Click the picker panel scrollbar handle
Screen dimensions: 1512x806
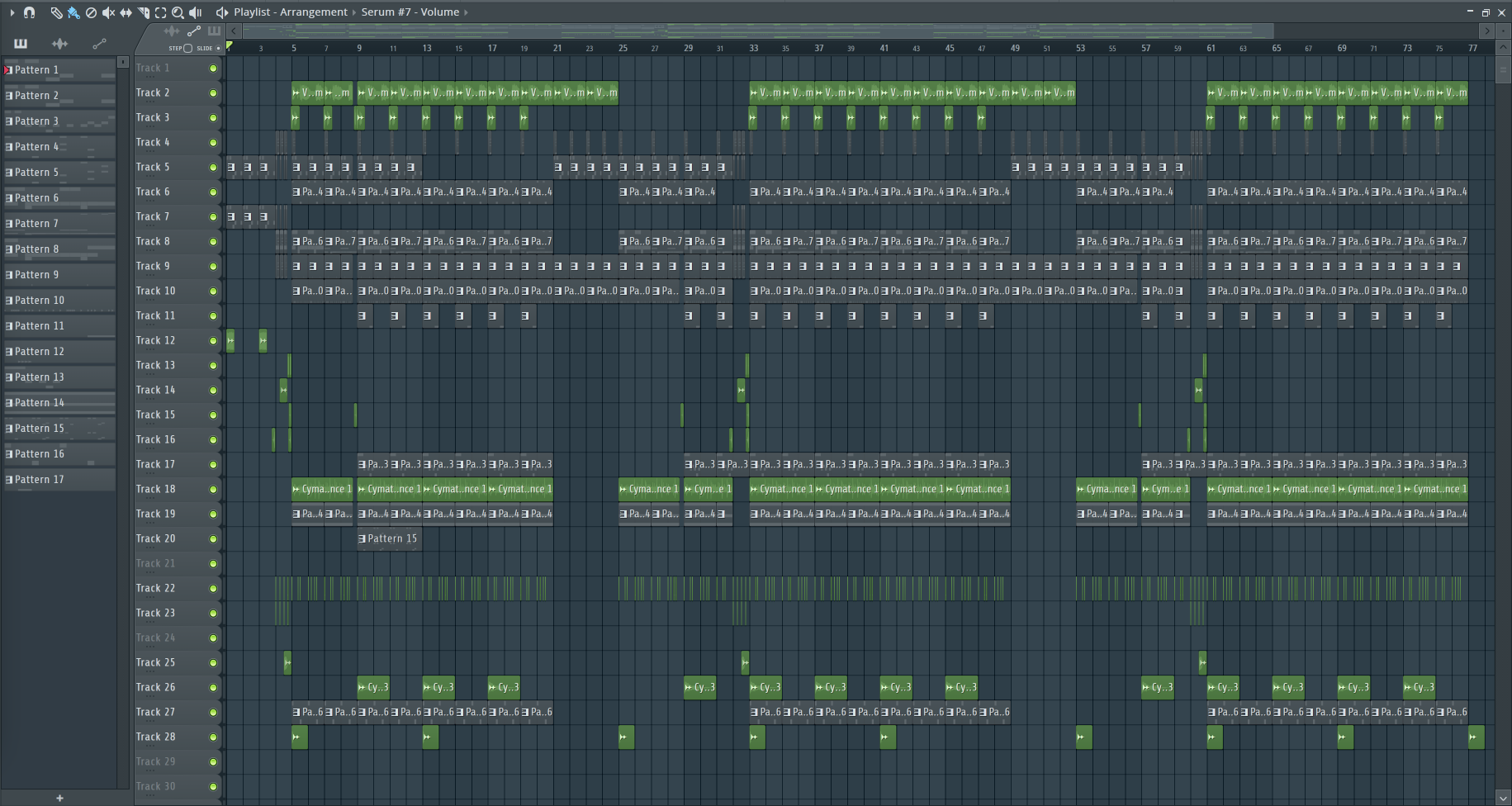123,62
